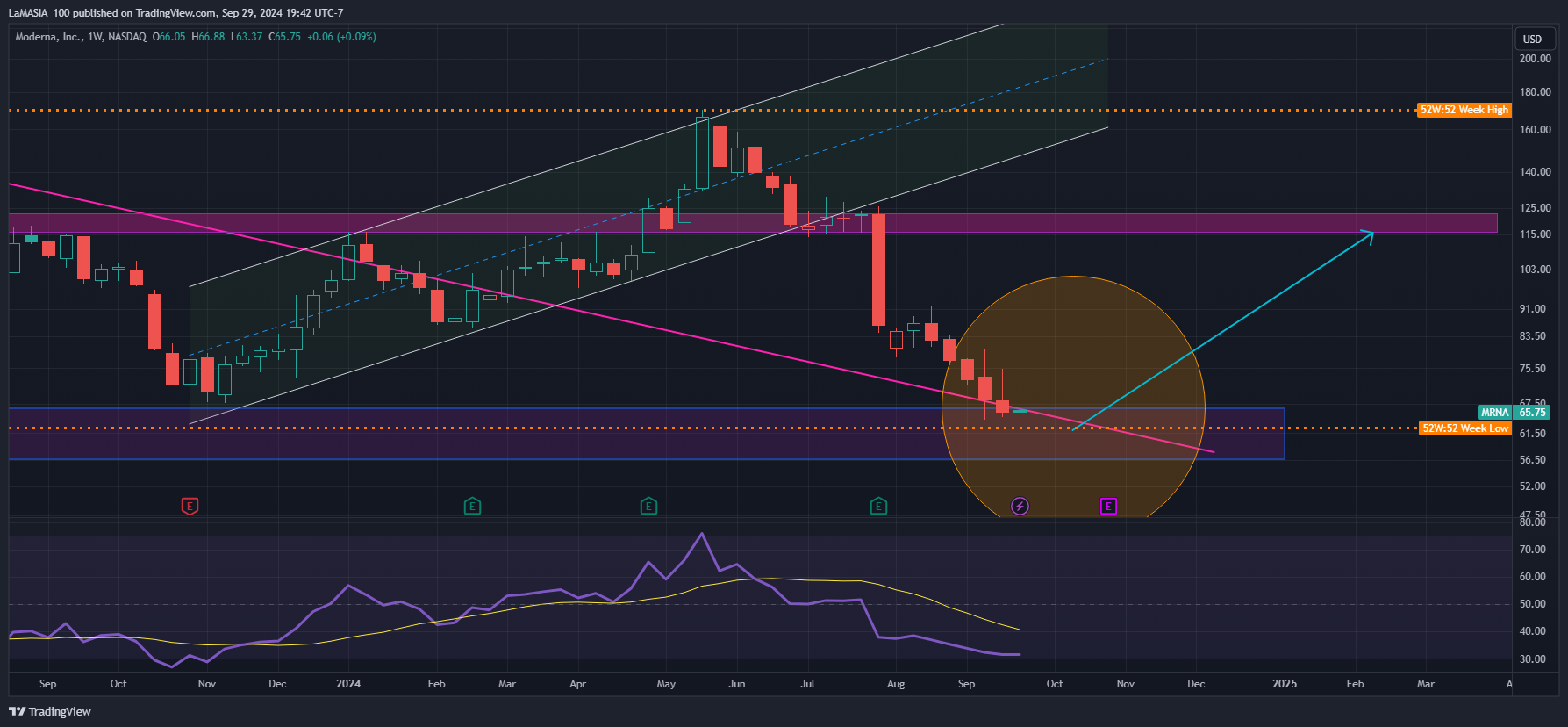
Task: Click the 2025 label on time axis
Action: [x=1285, y=684]
